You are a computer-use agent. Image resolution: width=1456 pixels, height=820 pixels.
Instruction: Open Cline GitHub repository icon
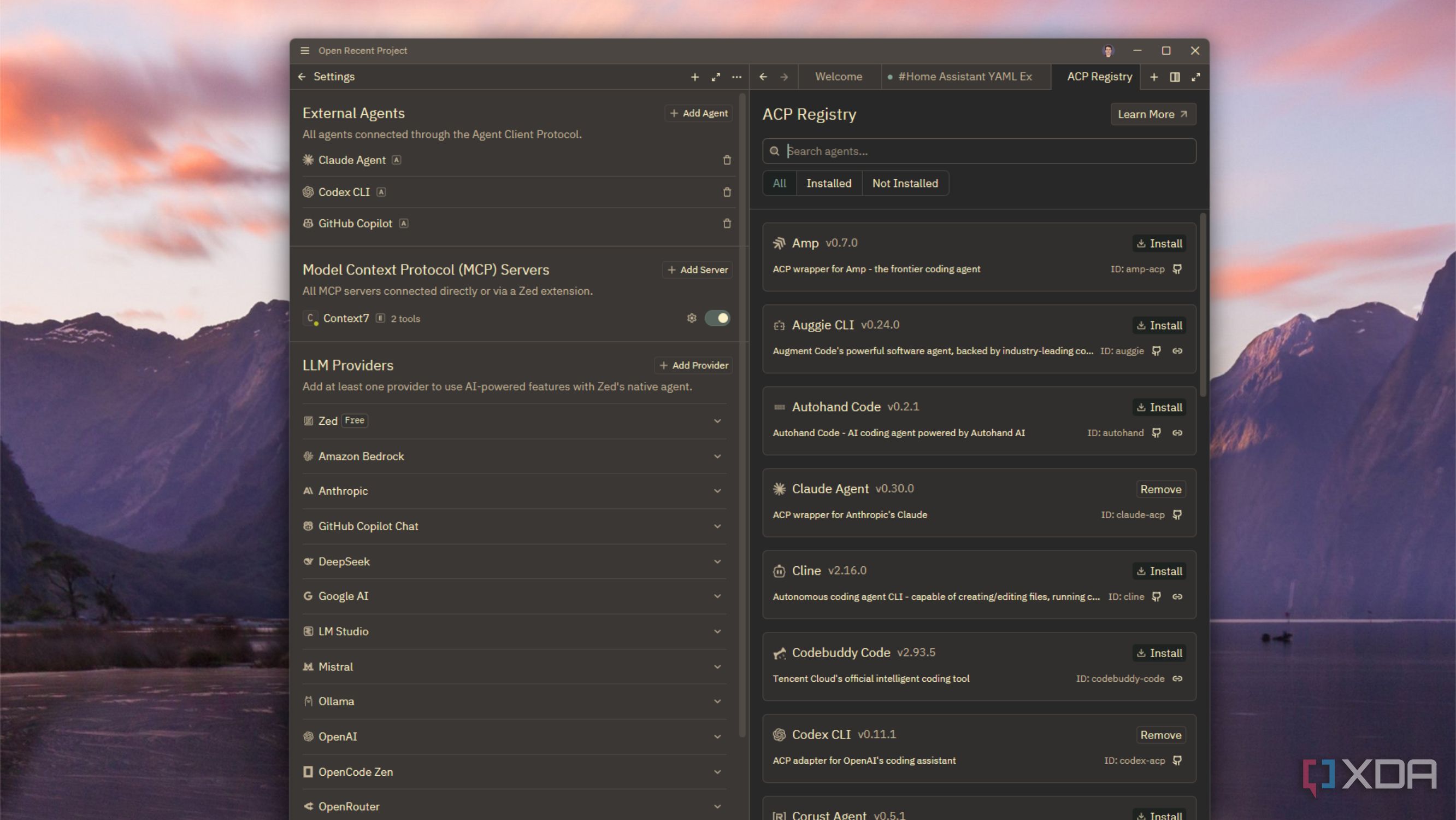[x=1157, y=597]
